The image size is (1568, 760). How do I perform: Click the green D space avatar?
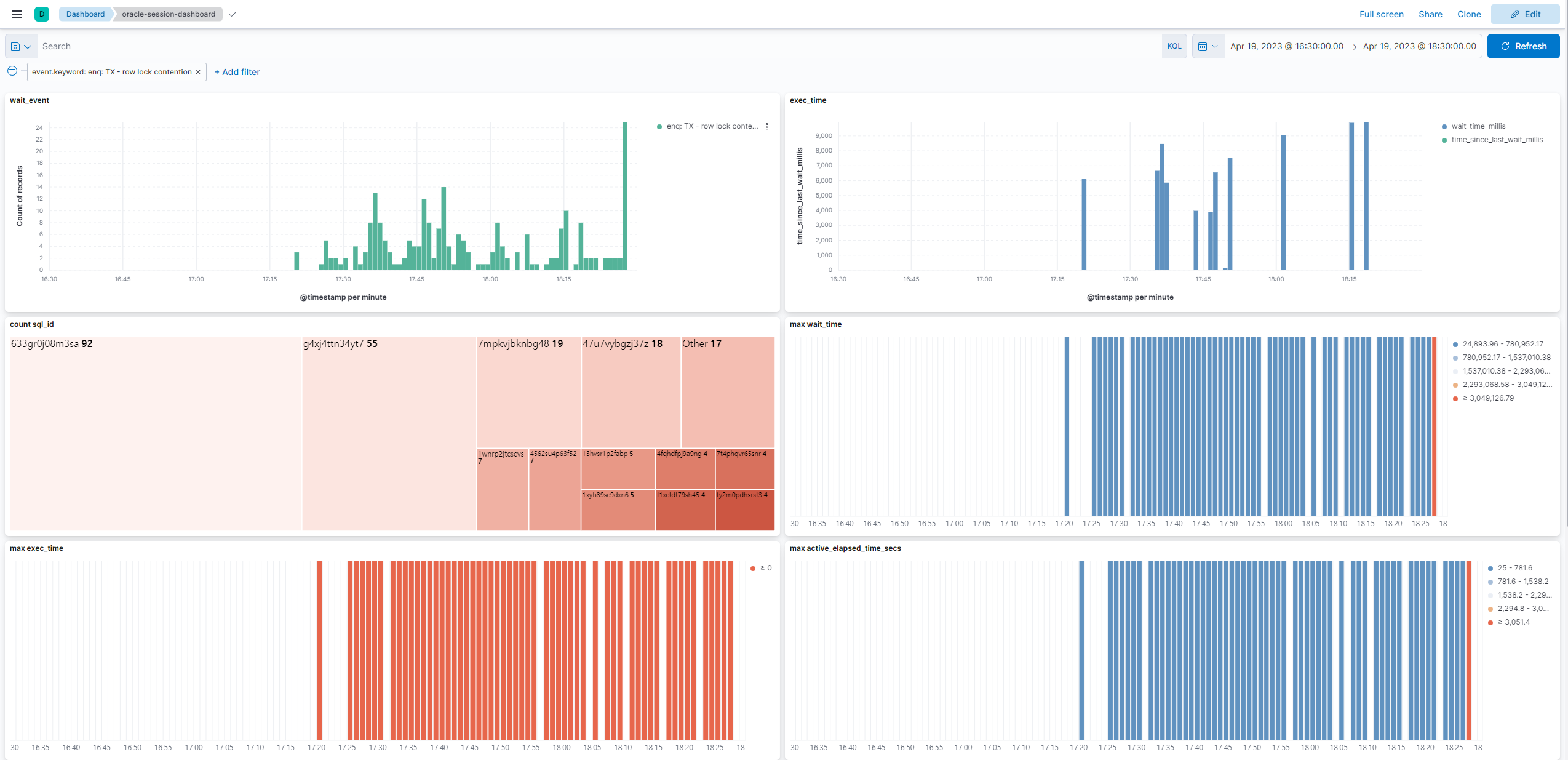click(42, 14)
